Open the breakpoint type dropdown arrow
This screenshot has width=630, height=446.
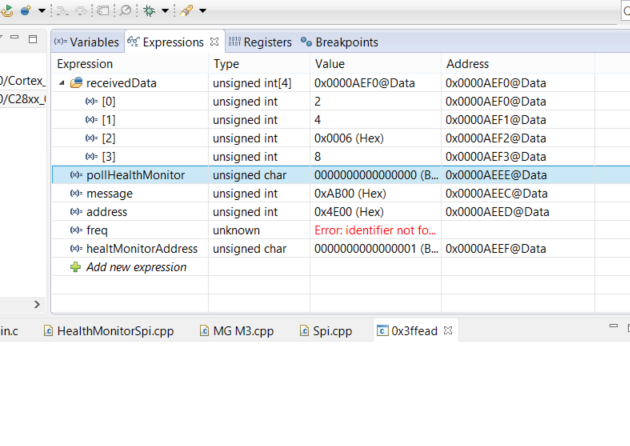click(x=42, y=11)
